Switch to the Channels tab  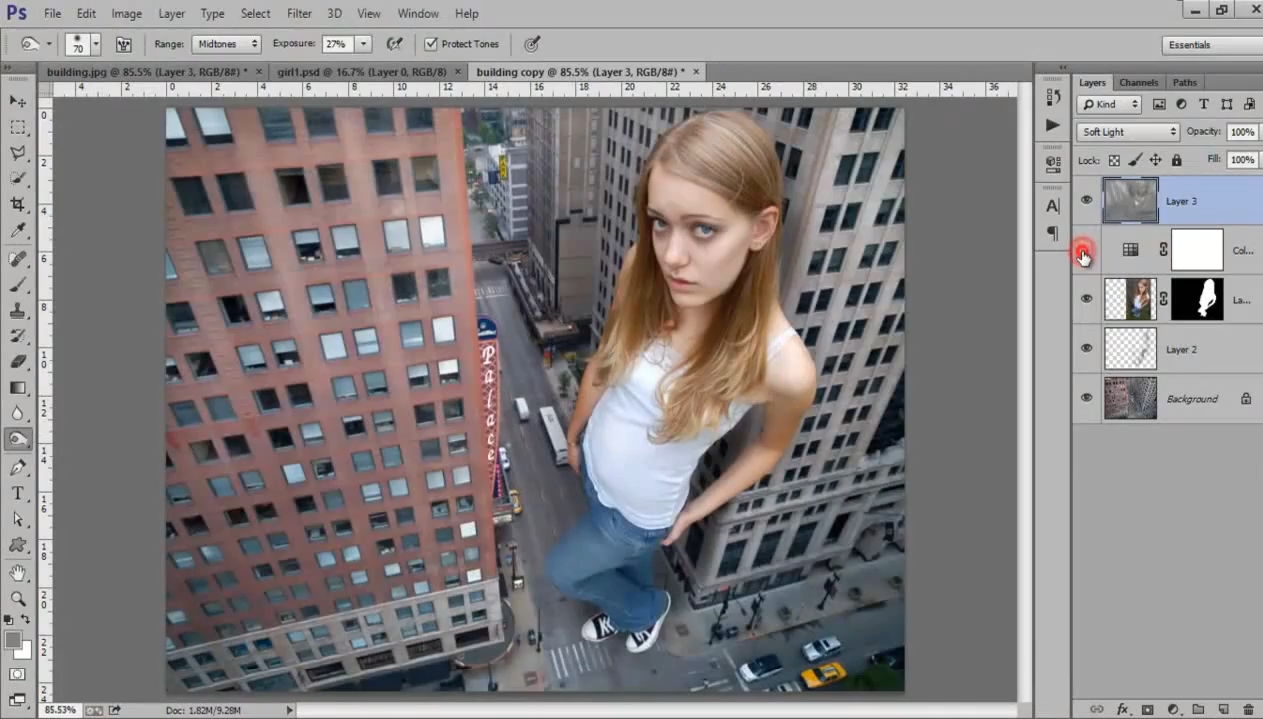point(1138,82)
